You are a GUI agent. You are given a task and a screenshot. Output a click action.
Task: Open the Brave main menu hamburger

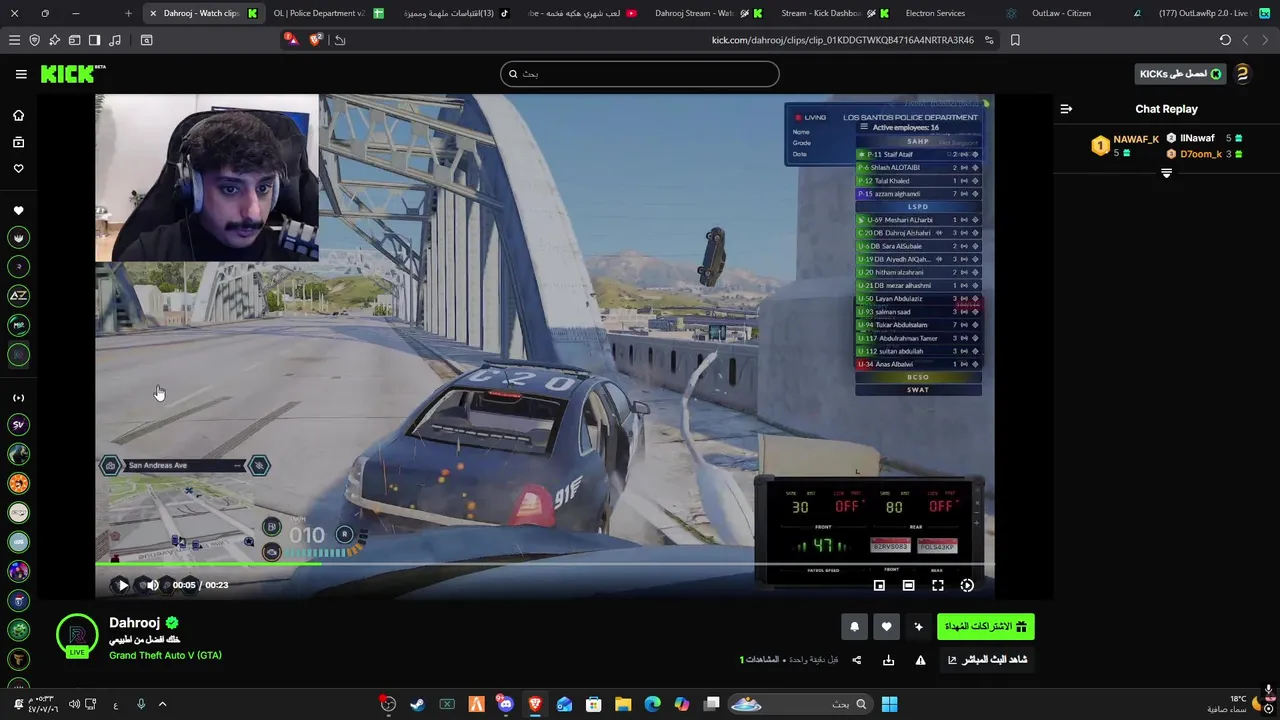14,40
